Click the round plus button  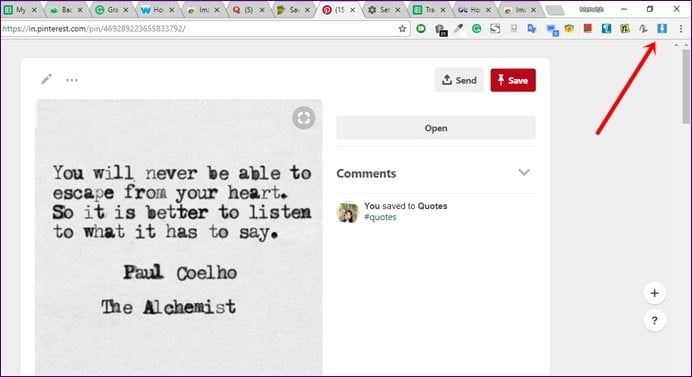(654, 293)
